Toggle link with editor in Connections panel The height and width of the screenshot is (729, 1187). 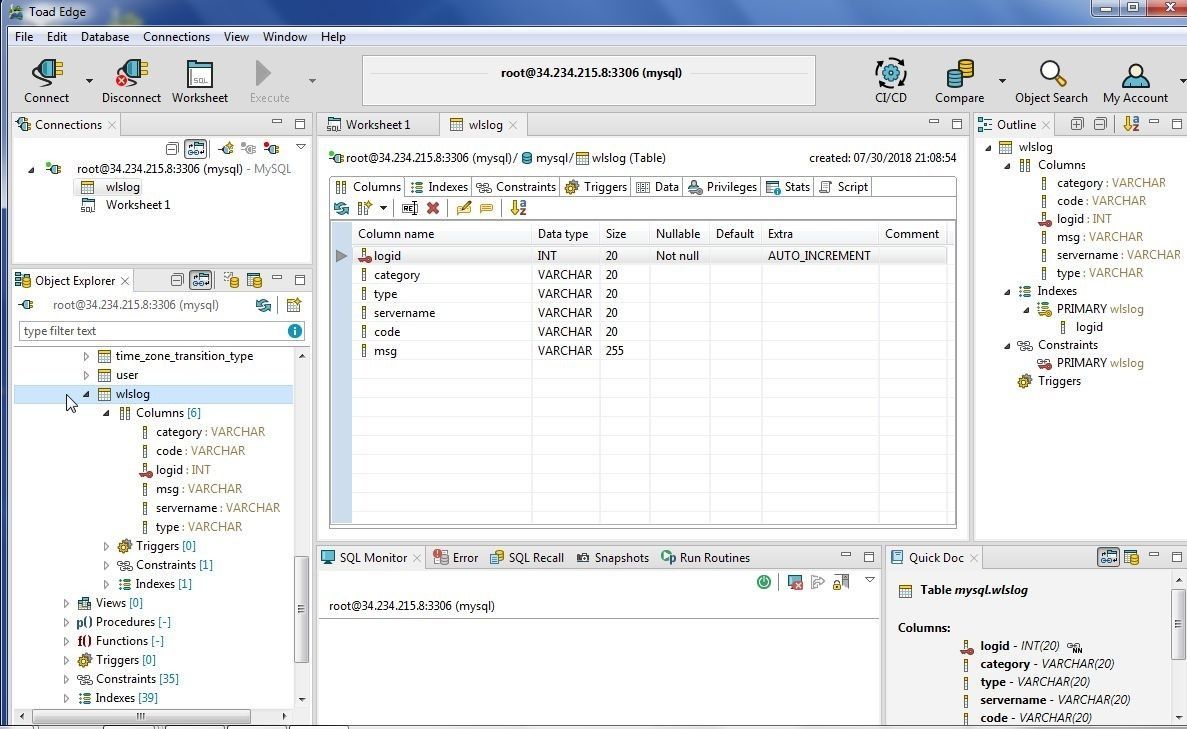pyautogui.click(x=195, y=148)
